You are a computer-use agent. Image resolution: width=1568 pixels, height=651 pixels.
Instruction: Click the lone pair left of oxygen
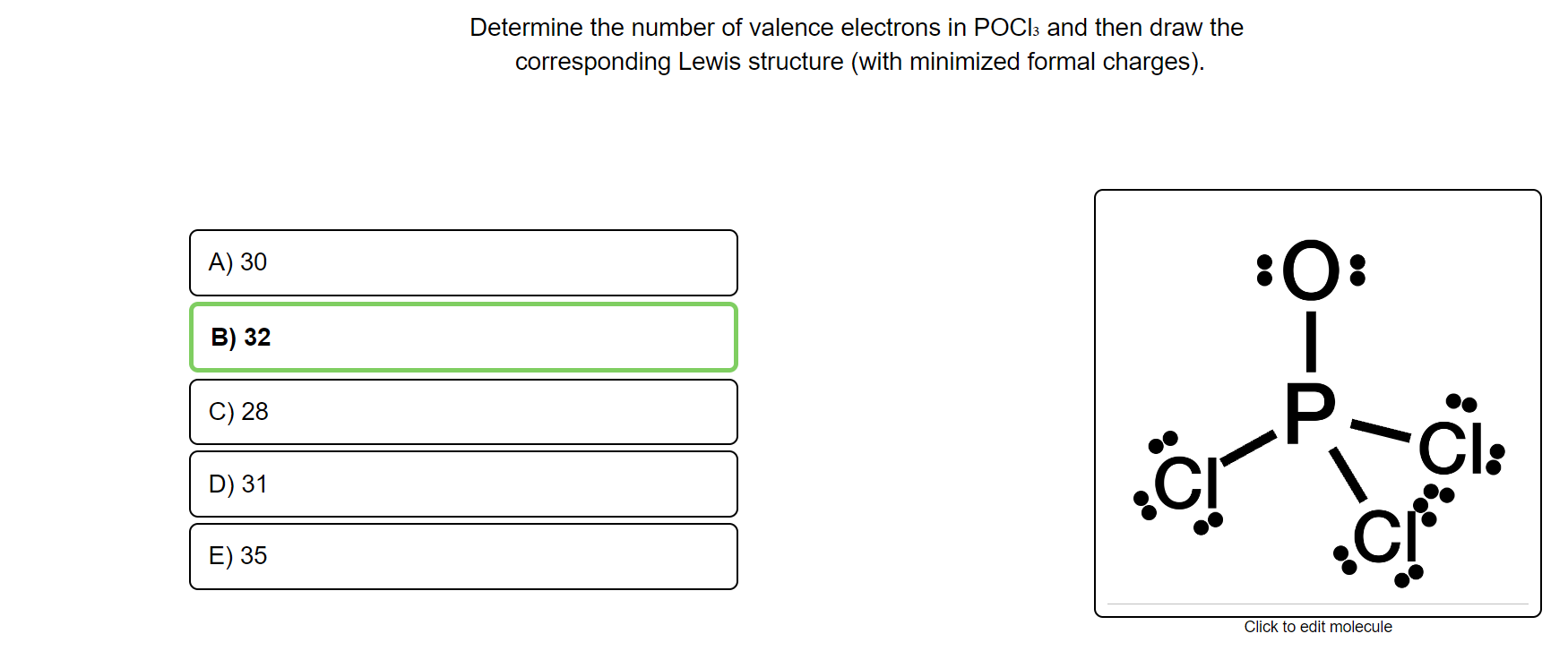pyautogui.click(x=1264, y=270)
